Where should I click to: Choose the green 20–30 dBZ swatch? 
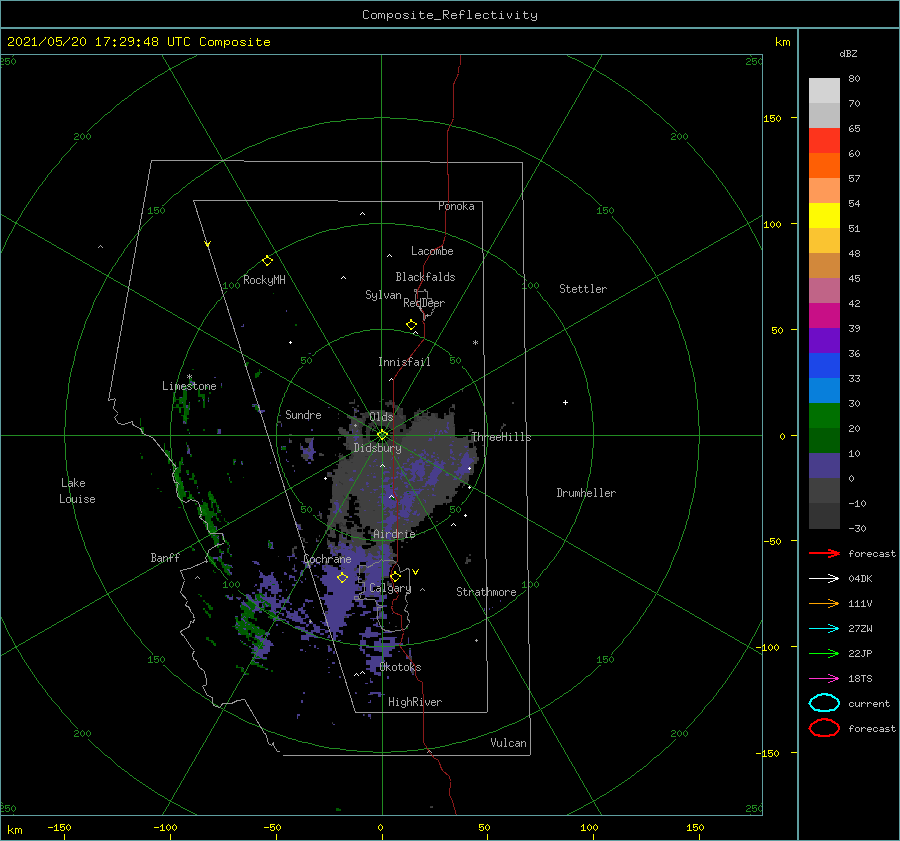pos(824,416)
